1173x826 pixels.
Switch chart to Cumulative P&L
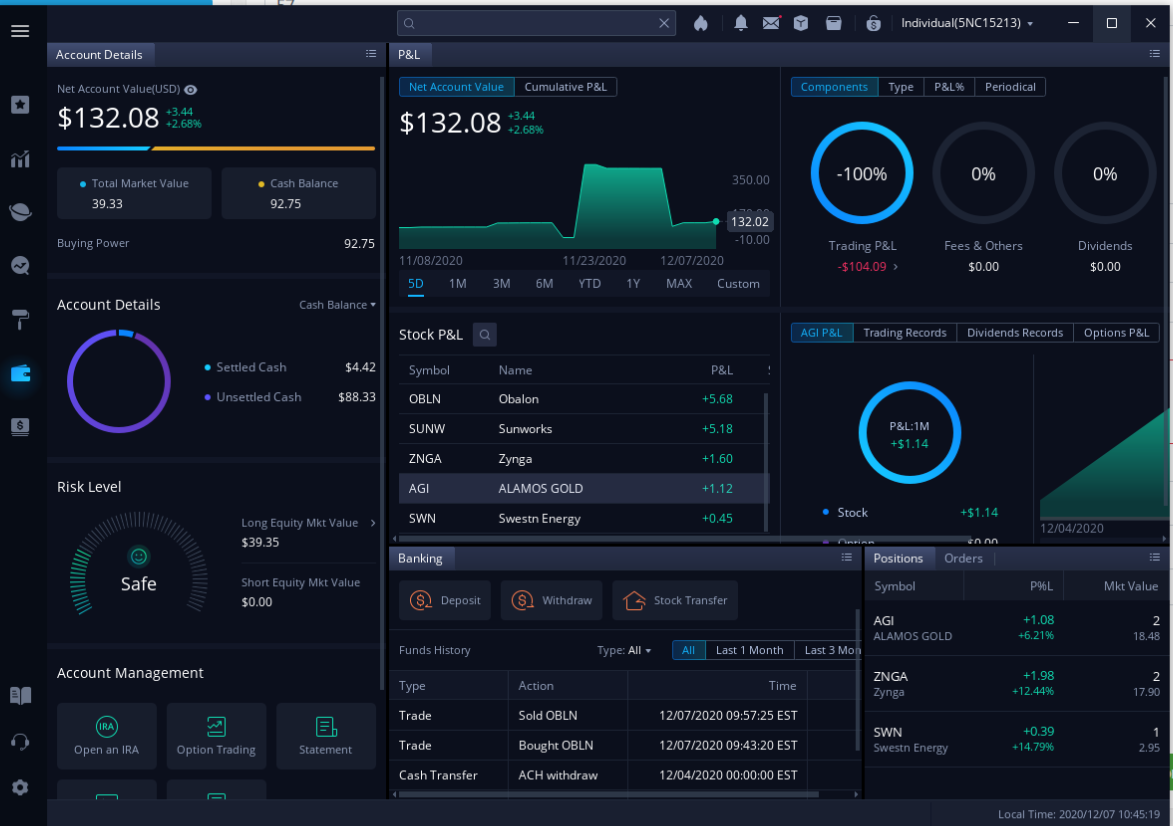[x=566, y=87]
